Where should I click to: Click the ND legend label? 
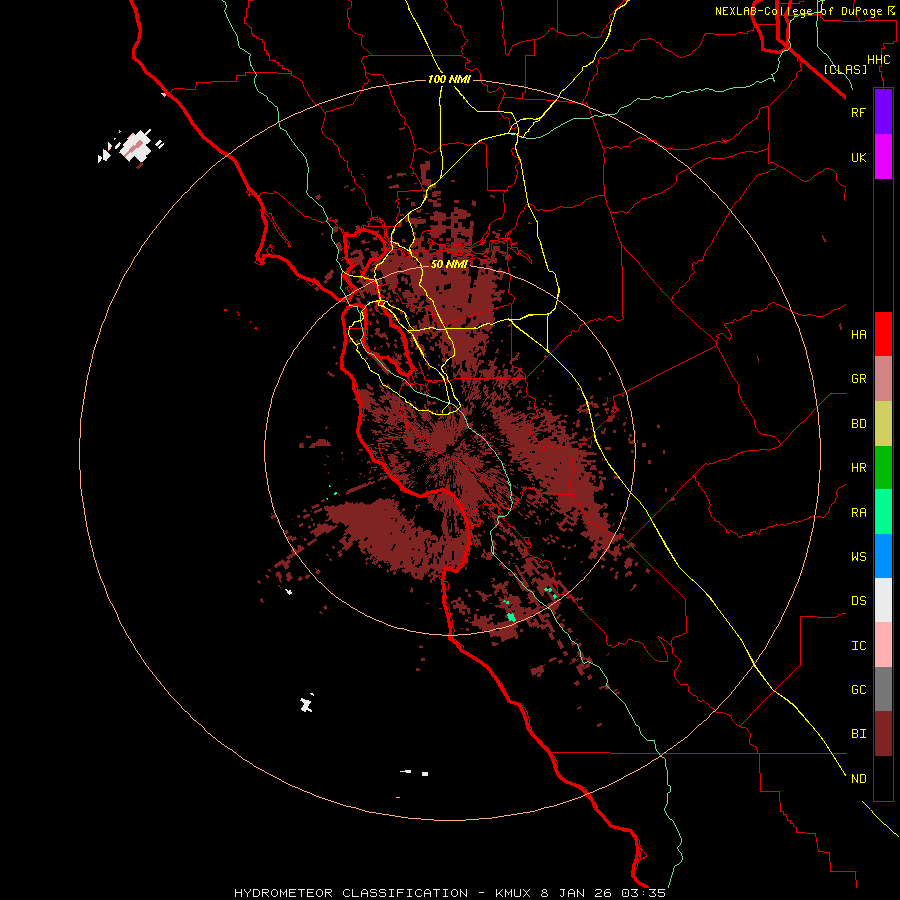(858, 779)
